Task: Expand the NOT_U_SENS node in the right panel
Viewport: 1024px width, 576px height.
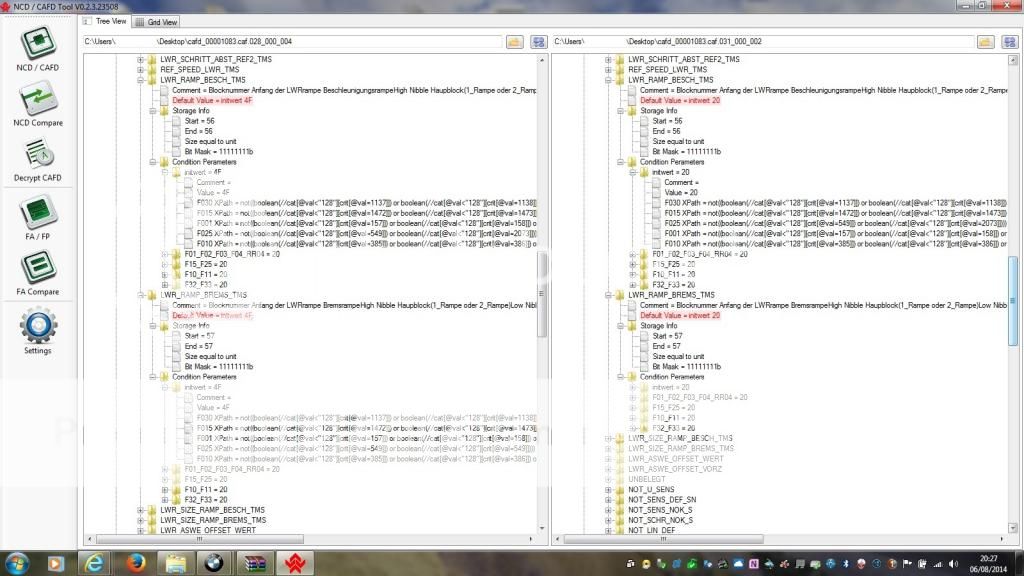Action: coord(608,489)
